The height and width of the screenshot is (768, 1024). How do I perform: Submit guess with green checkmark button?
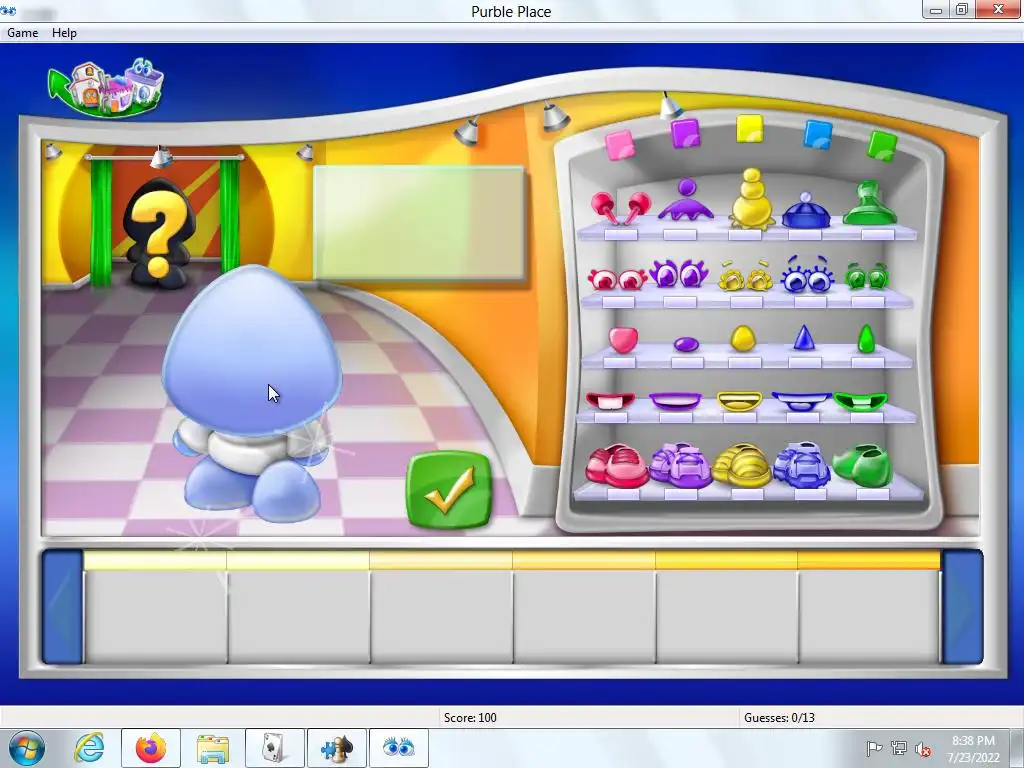coord(449,489)
